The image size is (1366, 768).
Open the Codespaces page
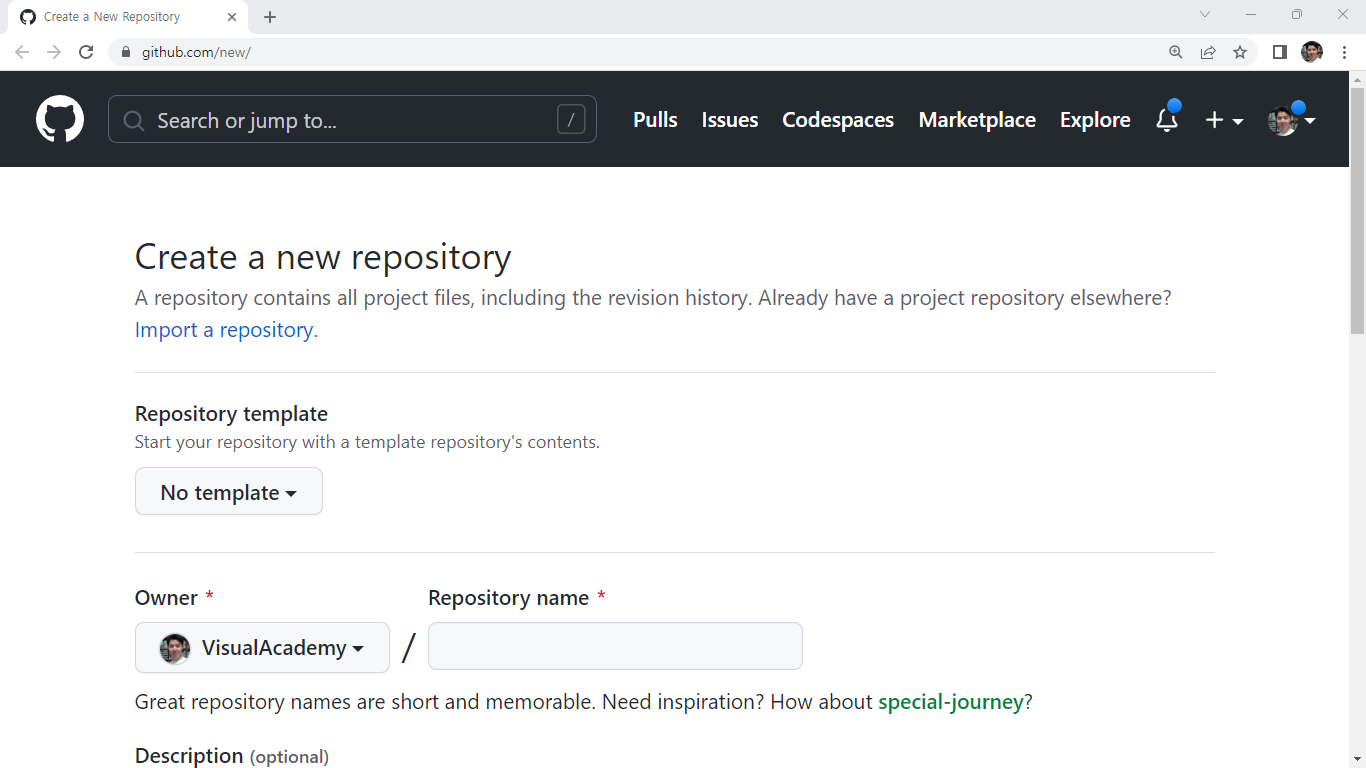pyautogui.click(x=837, y=120)
